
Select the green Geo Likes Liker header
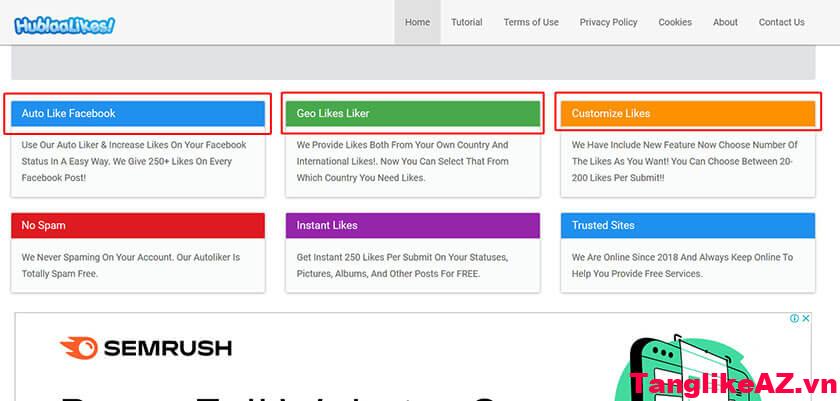(413, 114)
